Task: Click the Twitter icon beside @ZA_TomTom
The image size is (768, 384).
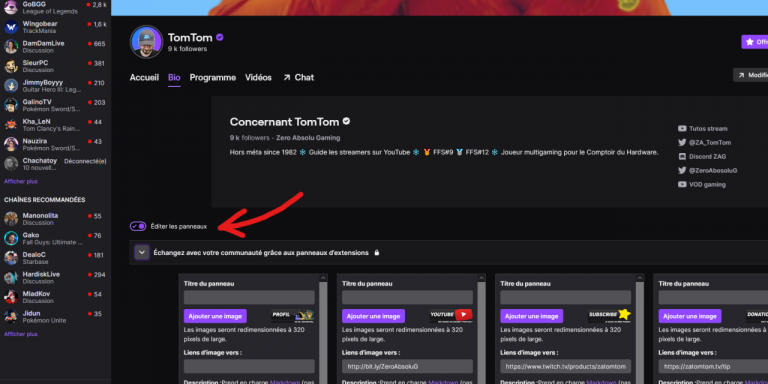Action: [682, 143]
